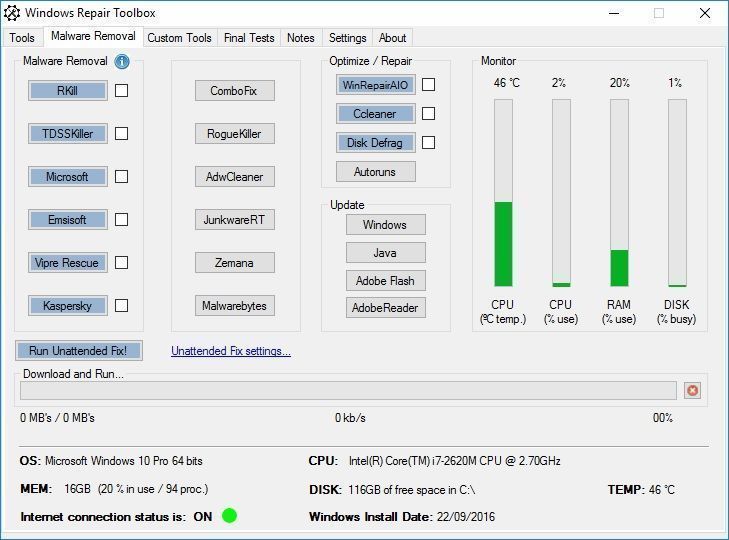This screenshot has height=540, width=729.
Task: Switch to the Tools tab
Action: point(22,38)
